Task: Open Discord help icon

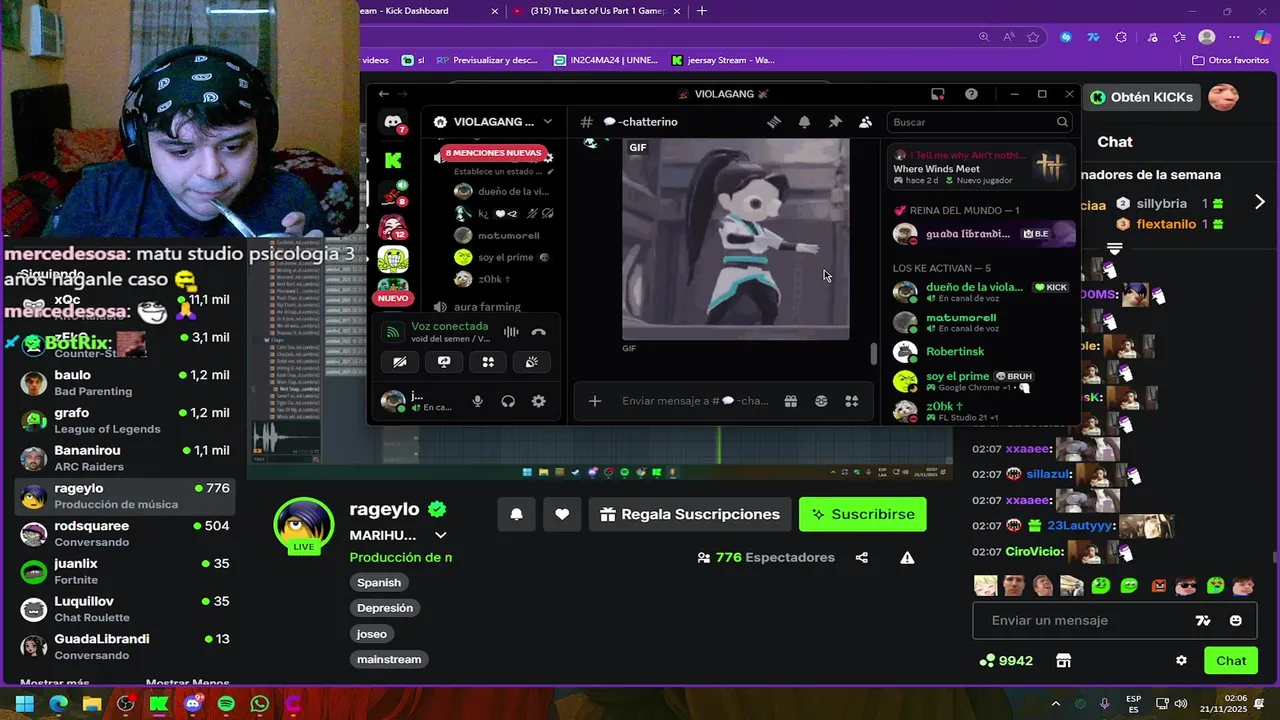Action: [x=971, y=94]
